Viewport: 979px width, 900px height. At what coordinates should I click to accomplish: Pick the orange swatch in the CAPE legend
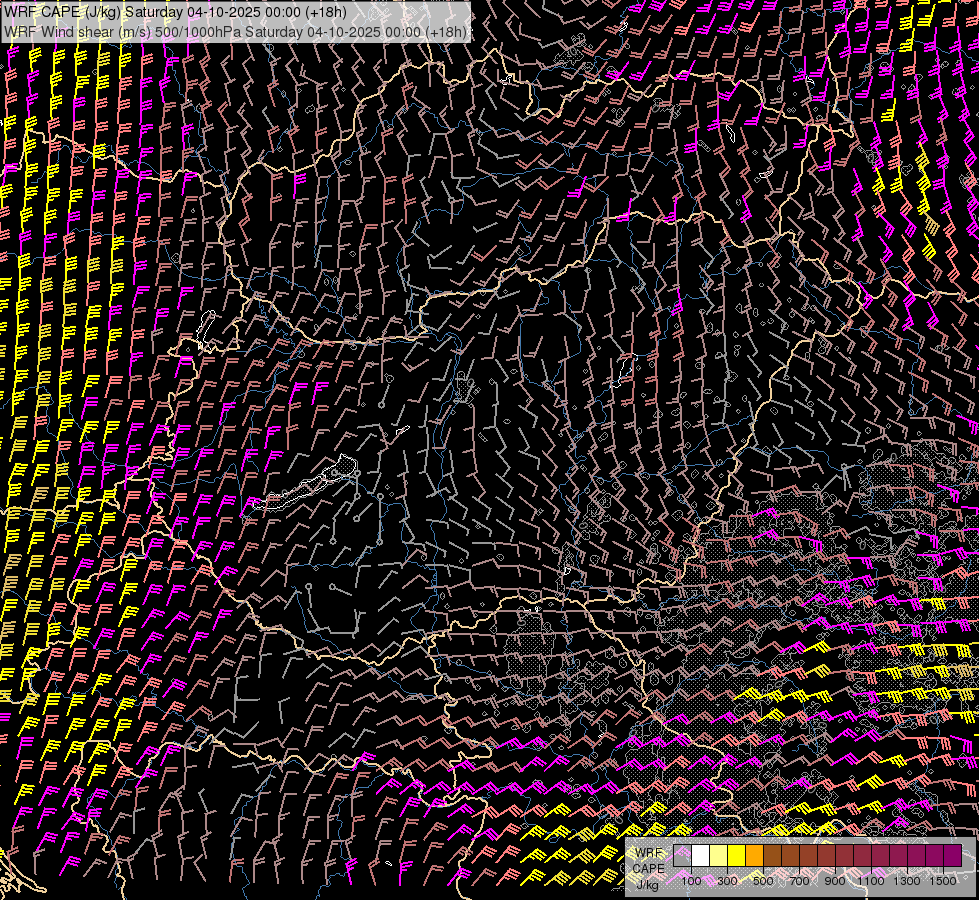click(755, 856)
